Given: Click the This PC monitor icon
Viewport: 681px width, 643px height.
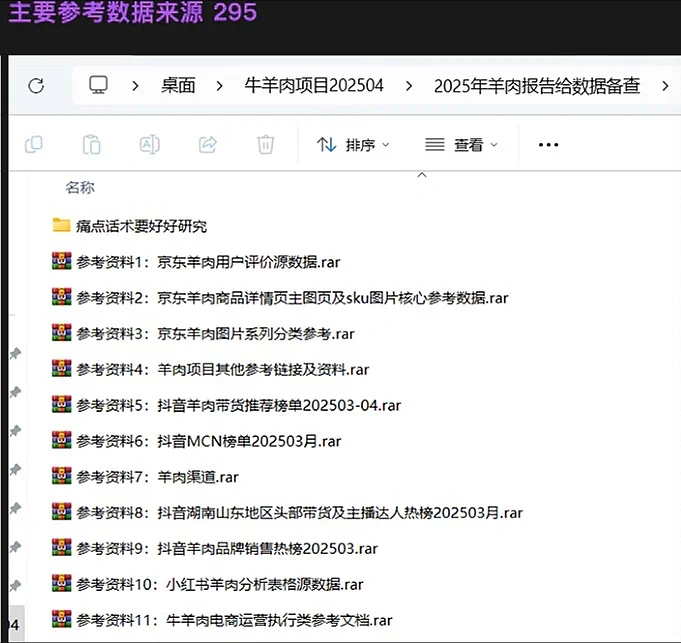Looking at the screenshot, I should (98, 85).
